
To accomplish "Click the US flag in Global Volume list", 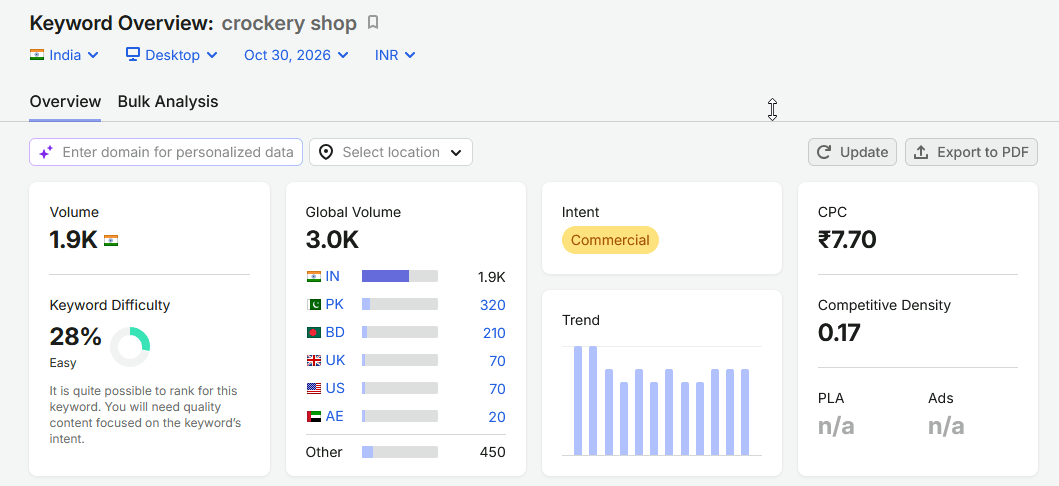I will click(313, 388).
